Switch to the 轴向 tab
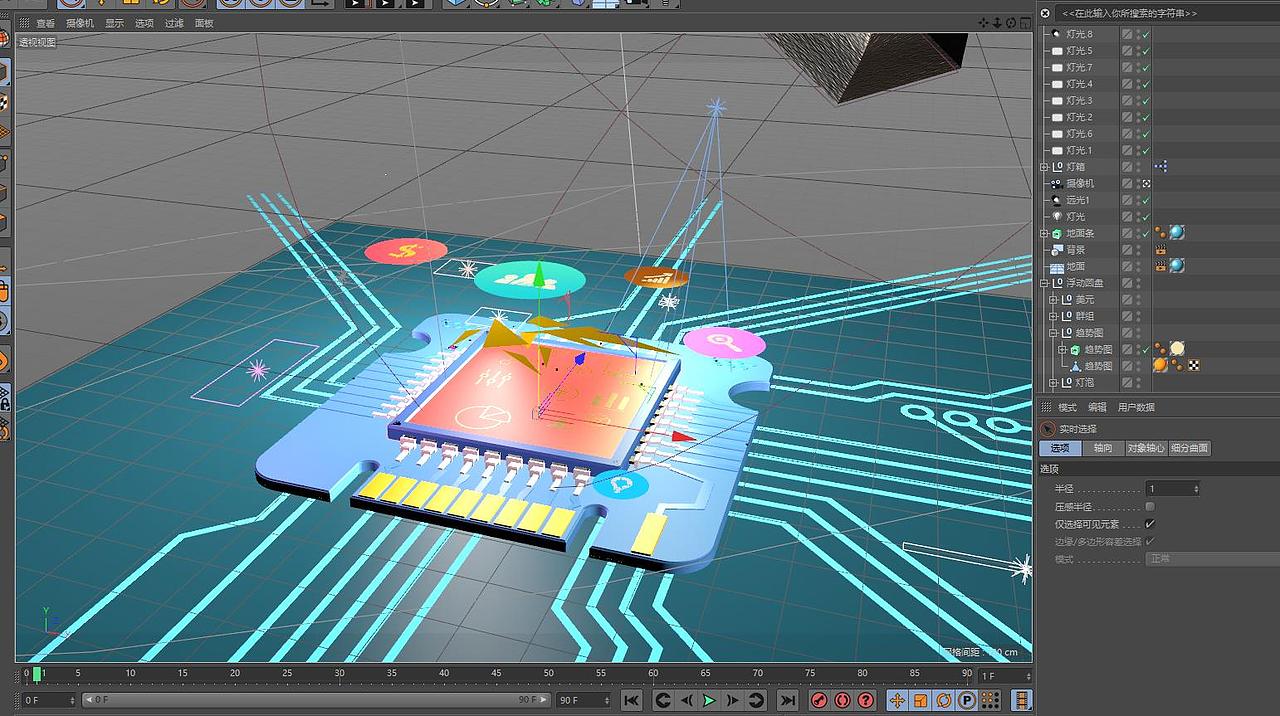Screen dimensions: 1280x716 pyautogui.click(x=1103, y=449)
